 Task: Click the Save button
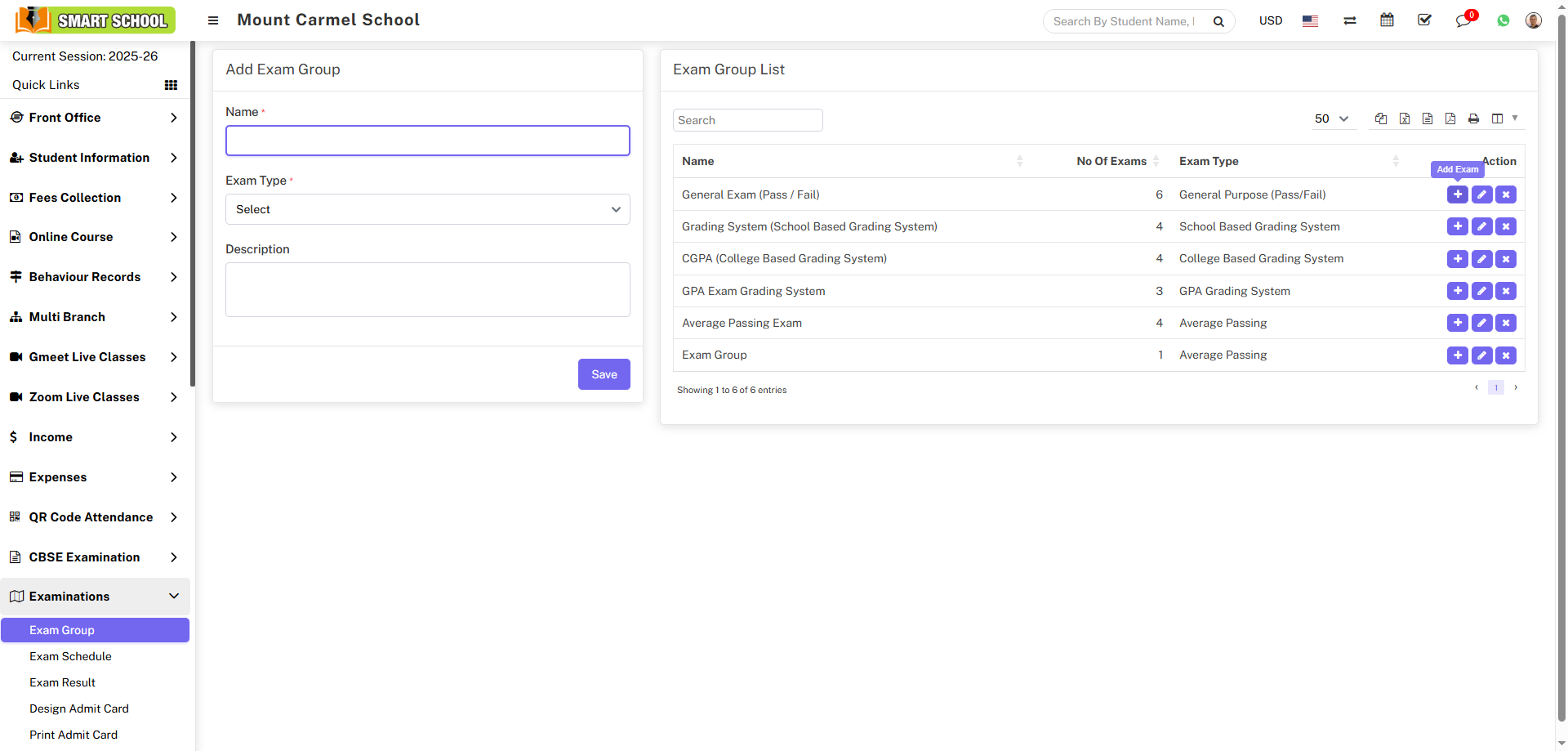(604, 374)
